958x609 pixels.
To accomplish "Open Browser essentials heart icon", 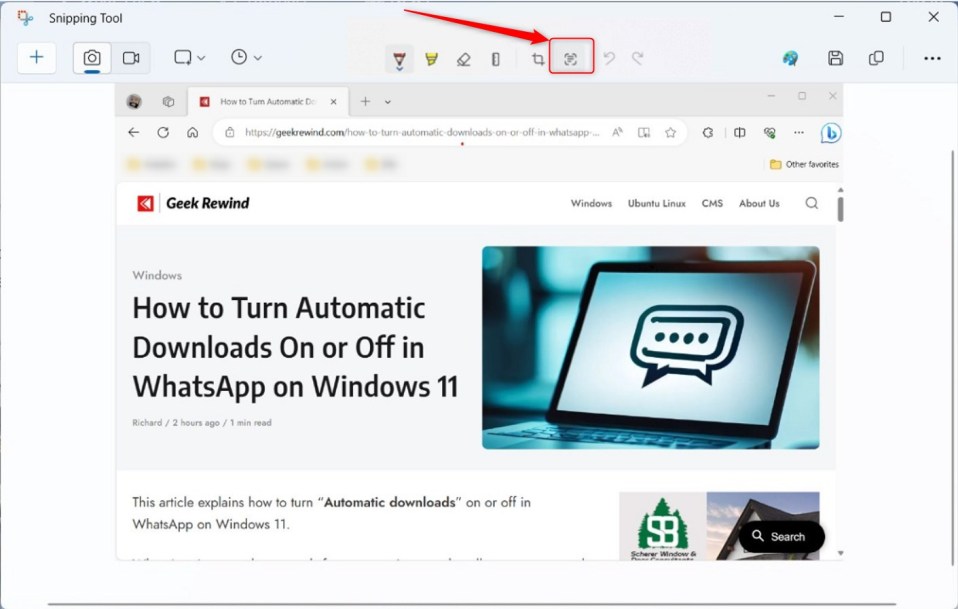I will point(770,133).
